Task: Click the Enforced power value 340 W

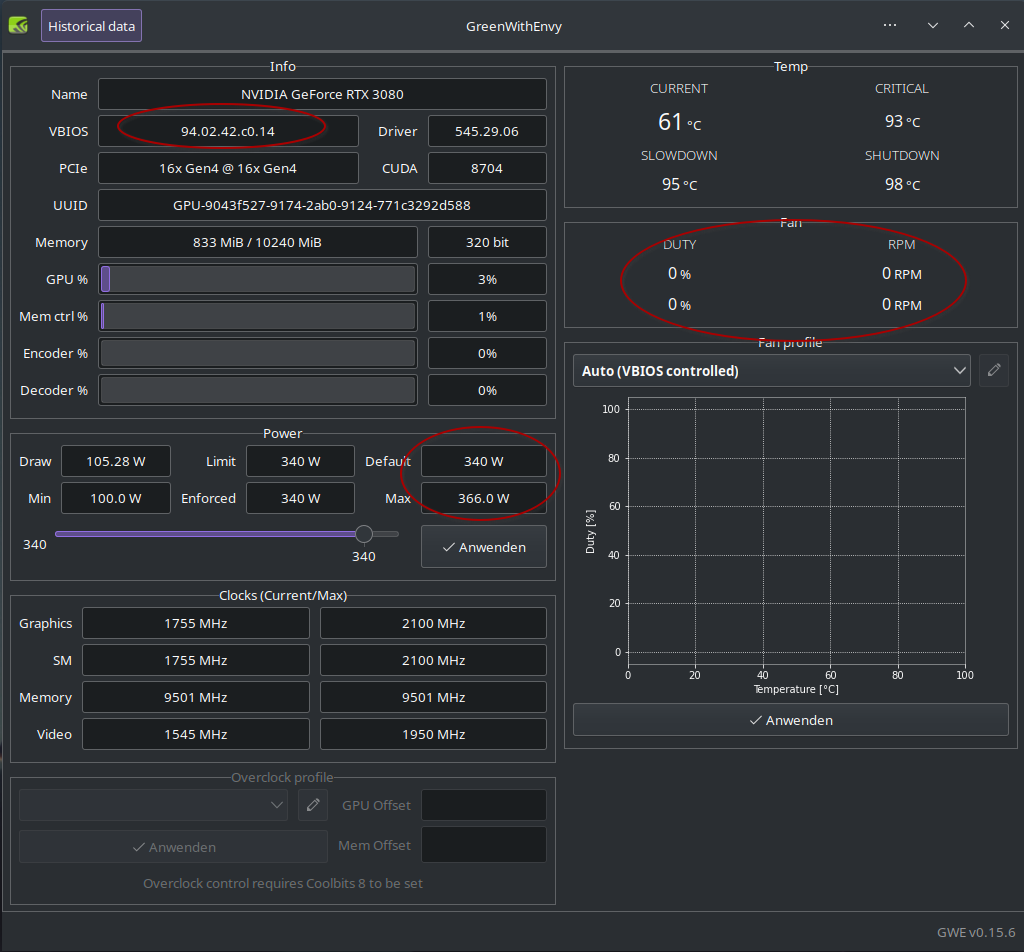Action: pos(300,498)
